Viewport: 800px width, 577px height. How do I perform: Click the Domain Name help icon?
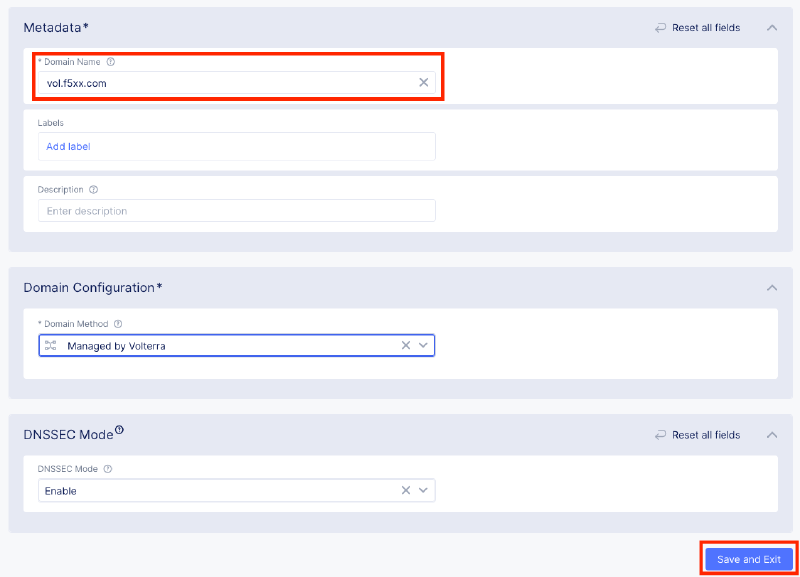point(110,62)
